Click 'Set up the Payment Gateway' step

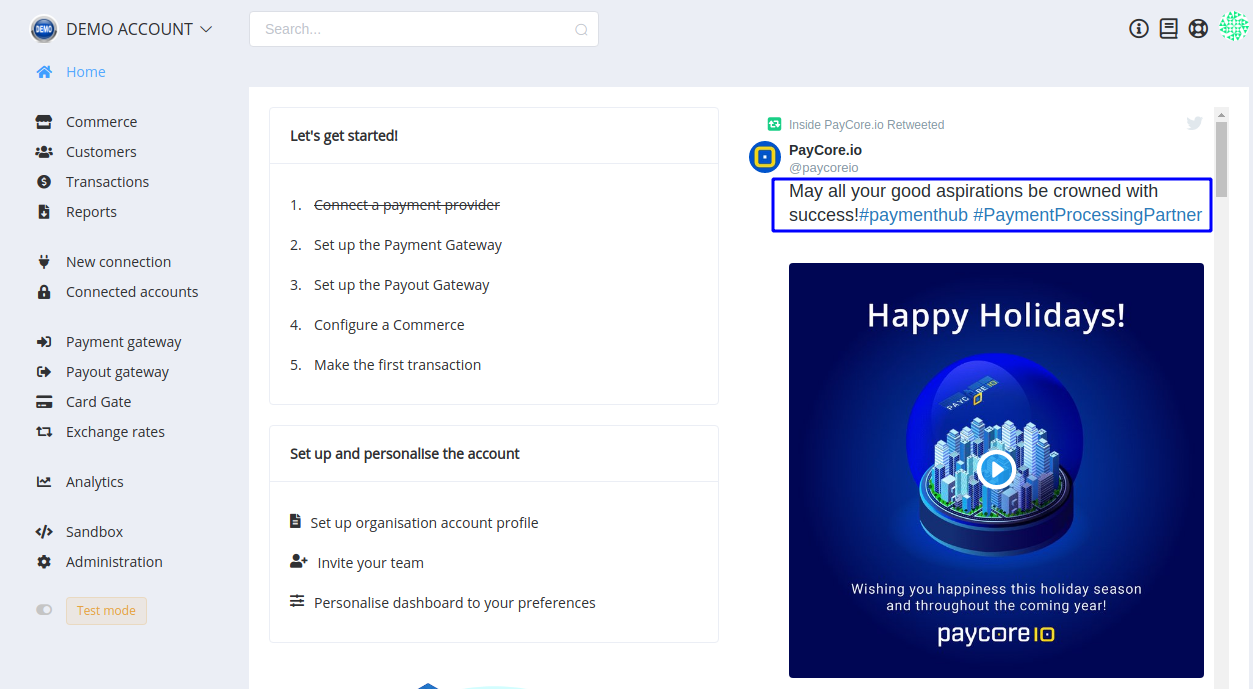[x=408, y=245]
